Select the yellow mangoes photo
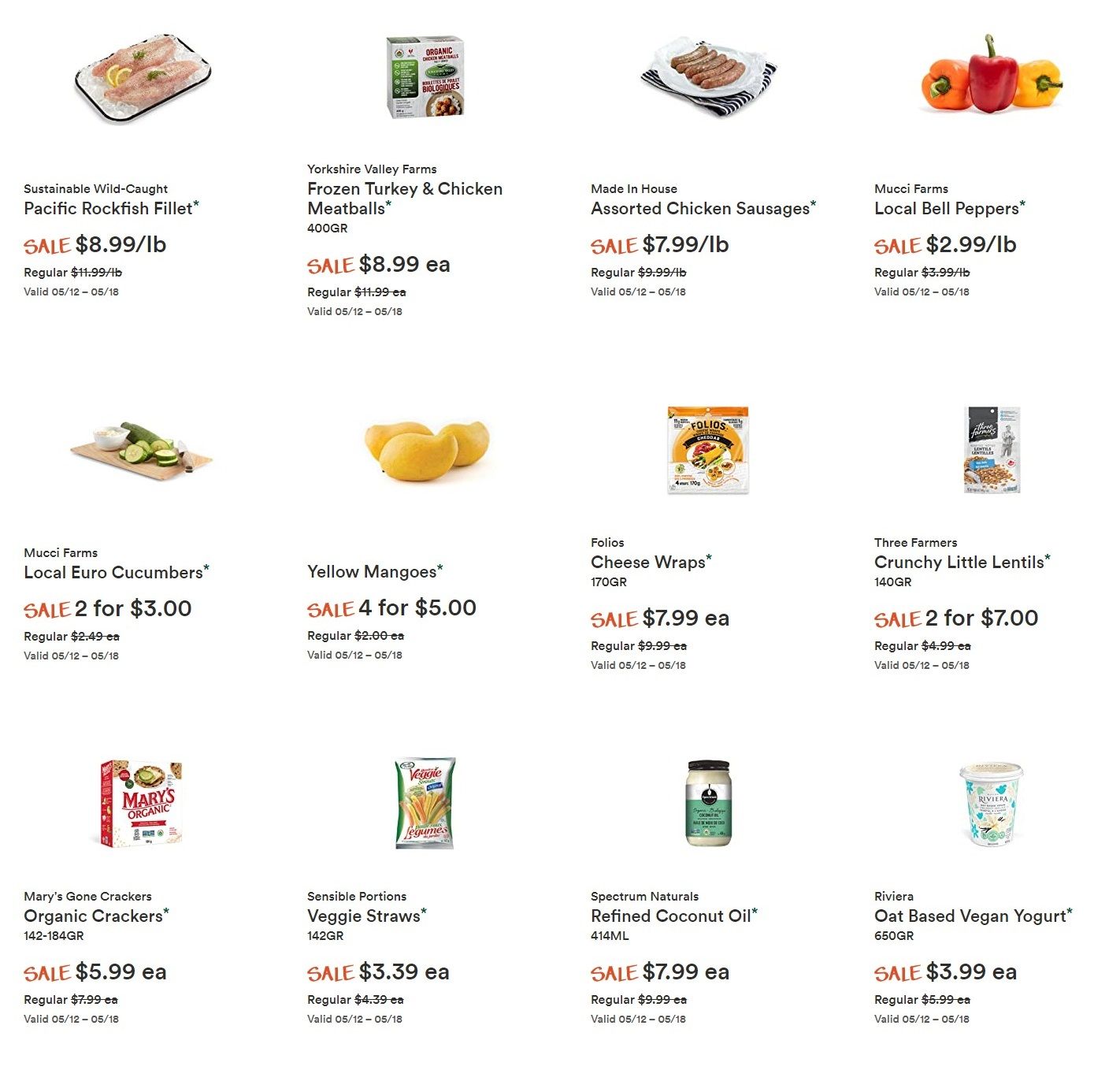 [426, 450]
